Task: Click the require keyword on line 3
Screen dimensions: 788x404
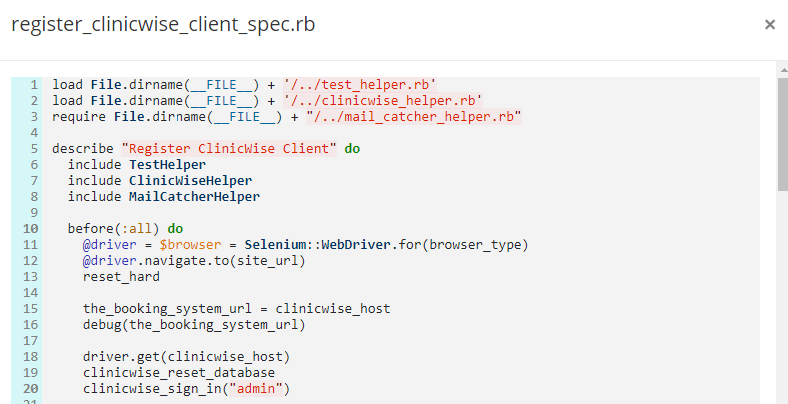Action: tap(79, 117)
